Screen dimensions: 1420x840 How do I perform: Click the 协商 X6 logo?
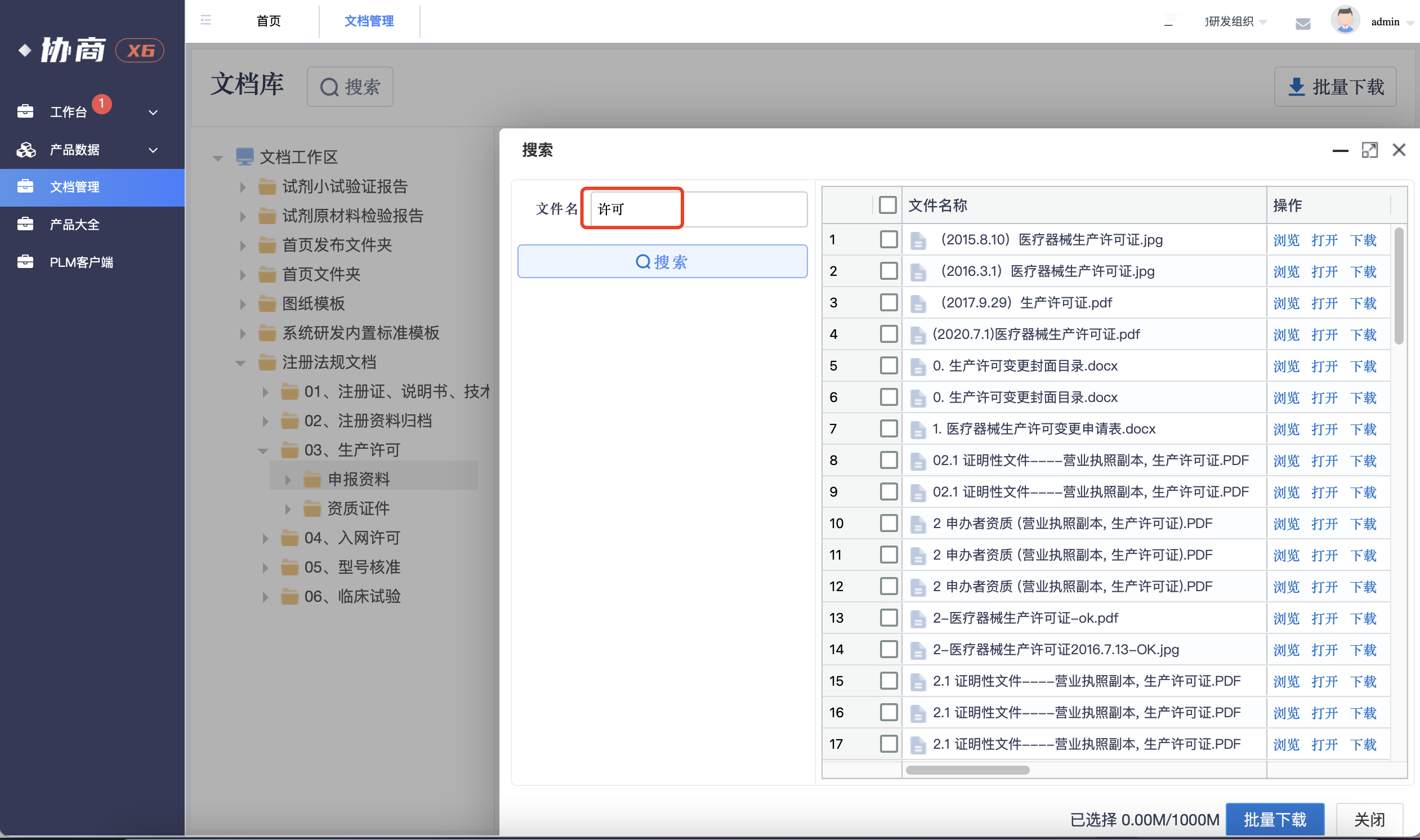coord(91,50)
